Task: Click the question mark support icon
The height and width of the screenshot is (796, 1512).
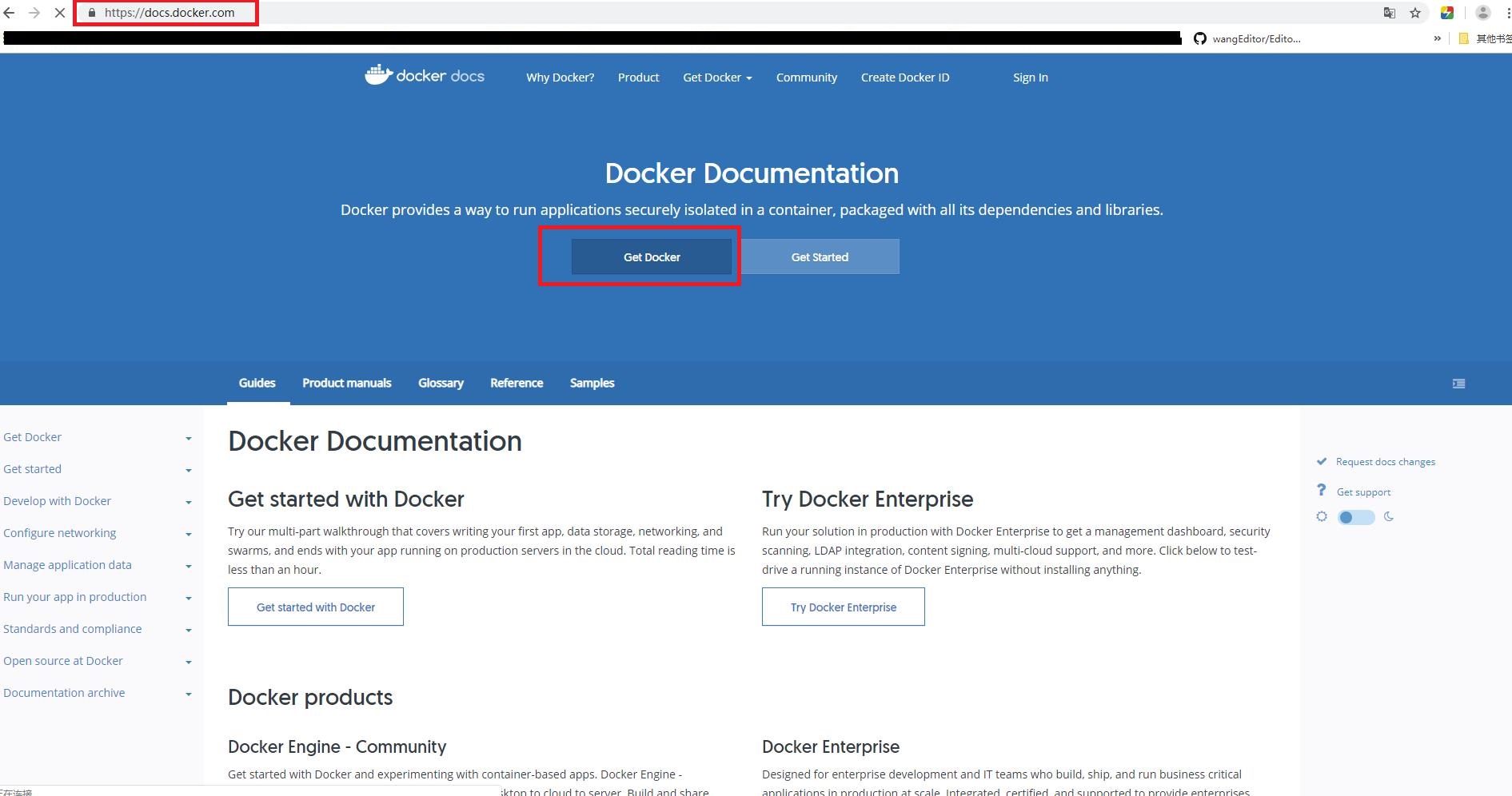Action: [1321, 490]
